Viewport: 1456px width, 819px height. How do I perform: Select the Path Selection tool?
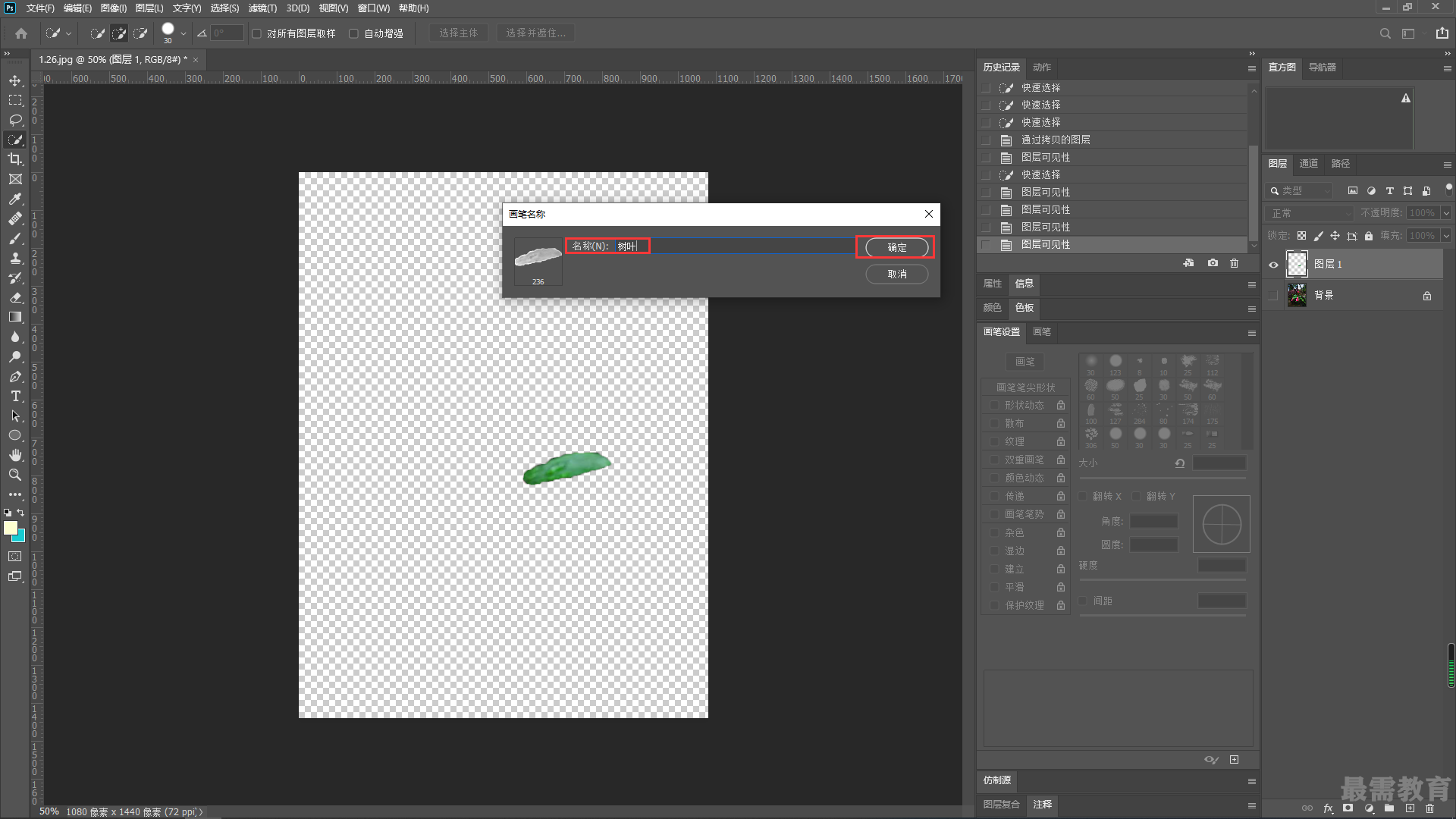tap(15, 416)
